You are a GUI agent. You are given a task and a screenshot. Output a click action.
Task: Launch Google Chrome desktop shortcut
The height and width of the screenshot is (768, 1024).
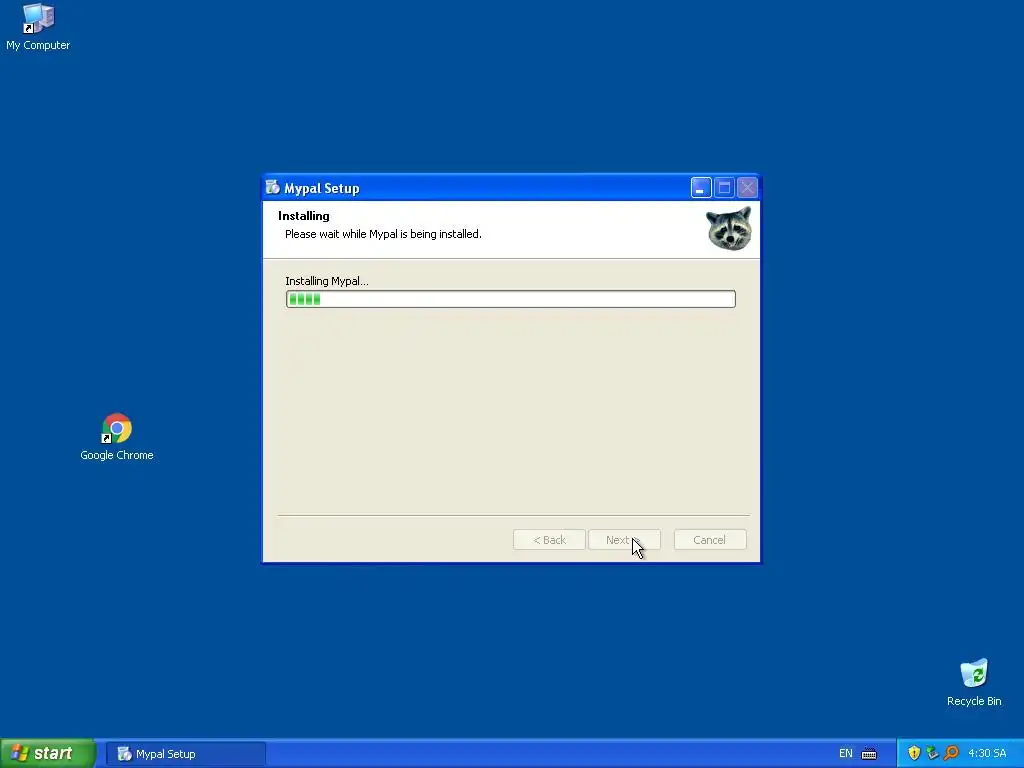tap(117, 436)
